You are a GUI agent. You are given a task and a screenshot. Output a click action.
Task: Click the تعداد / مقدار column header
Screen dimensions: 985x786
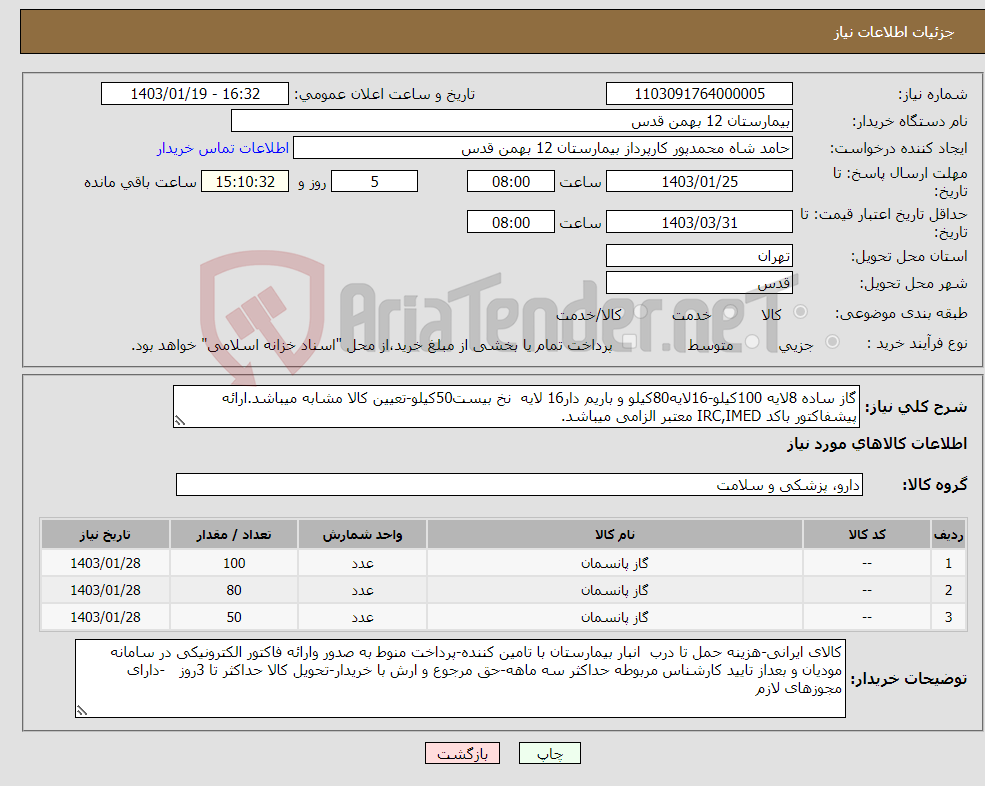(x=234, y=535)
